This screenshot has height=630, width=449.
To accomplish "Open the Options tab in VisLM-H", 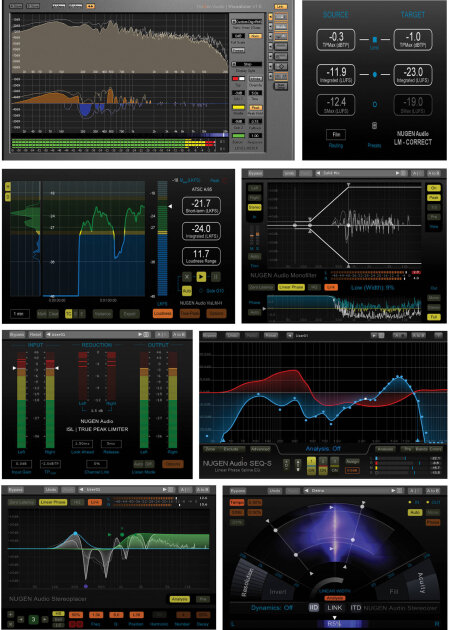I will coord(216,313).
